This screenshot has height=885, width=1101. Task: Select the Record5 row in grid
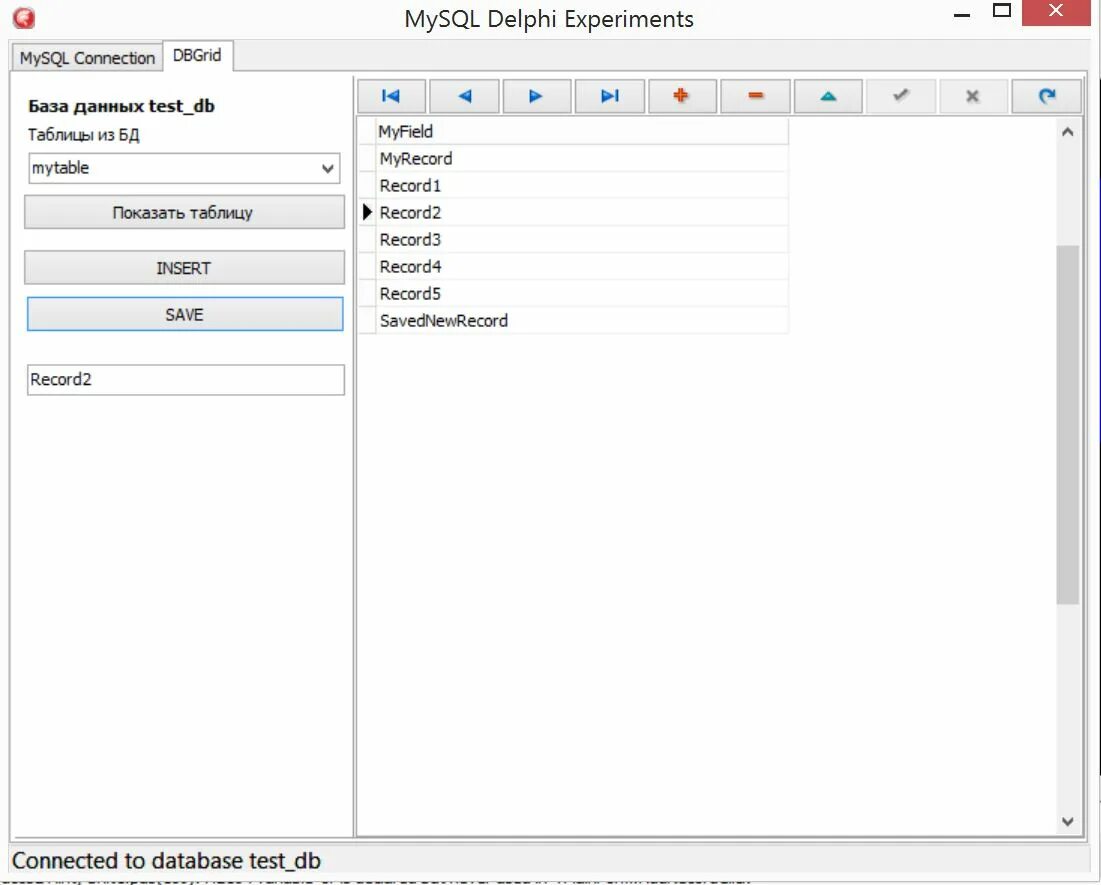pyautogui.click(x=581, y=294)
